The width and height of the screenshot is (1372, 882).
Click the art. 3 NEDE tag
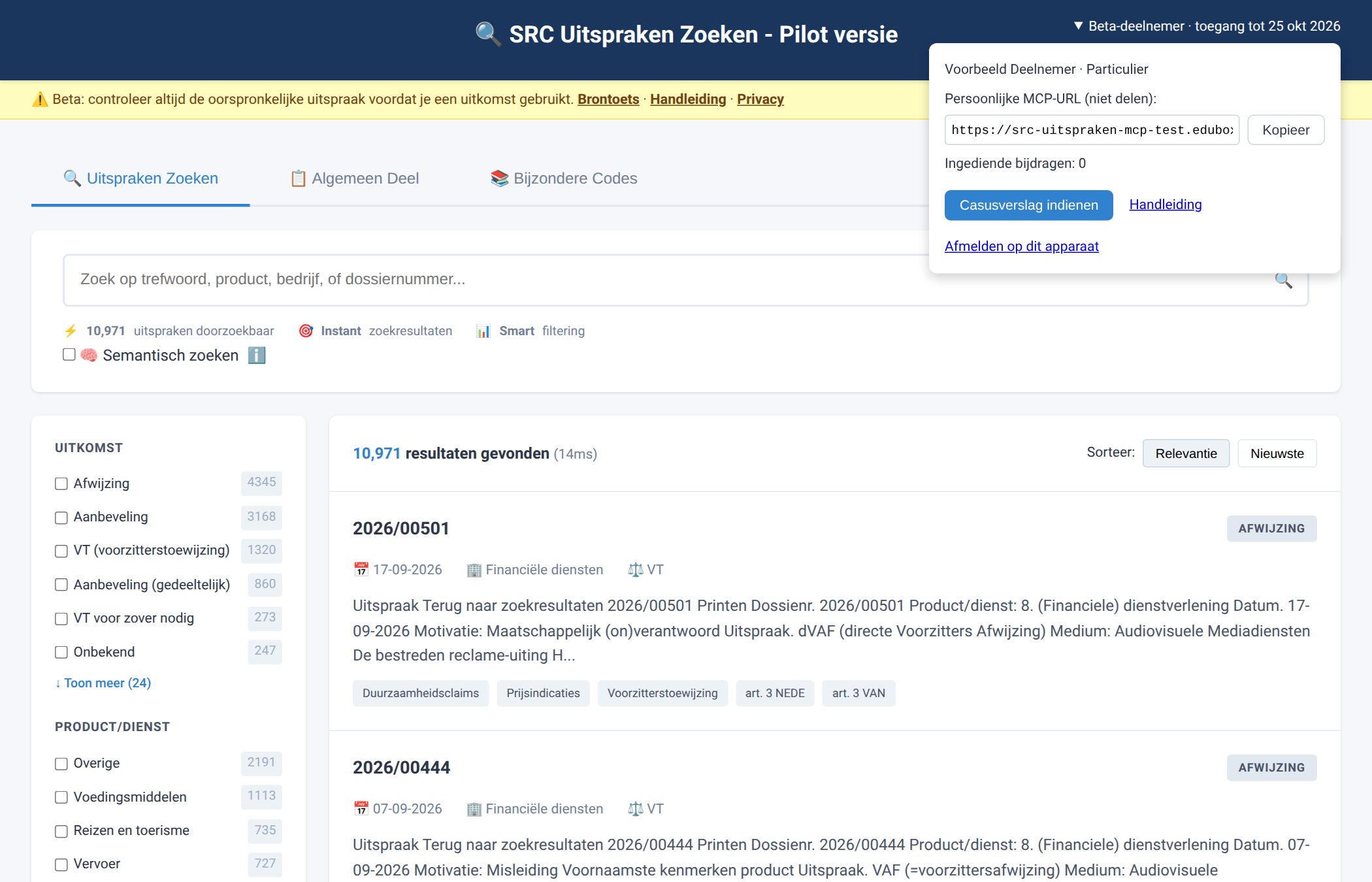(x=775, y=693)
